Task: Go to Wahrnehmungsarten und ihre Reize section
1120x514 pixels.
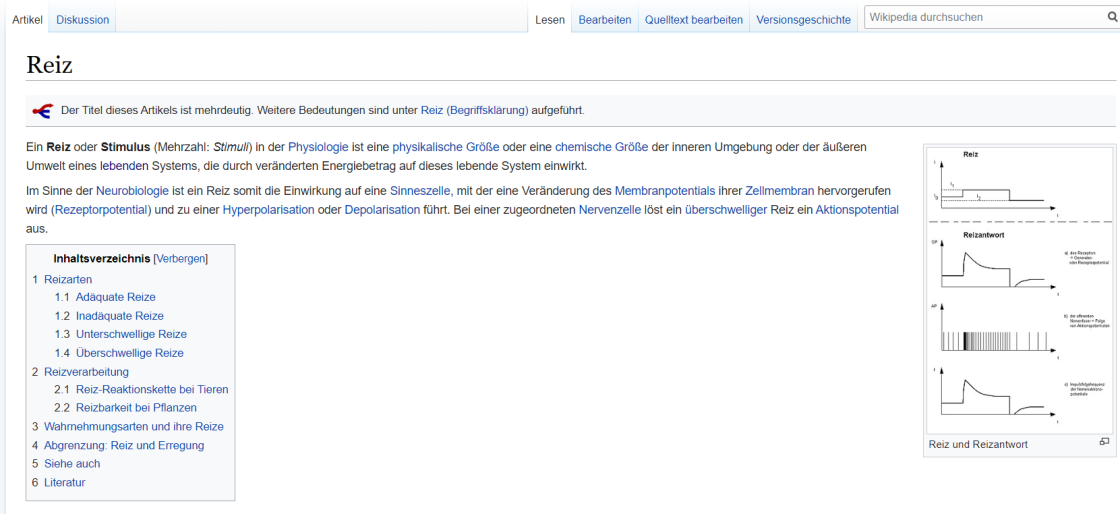Action: point(134,427)
